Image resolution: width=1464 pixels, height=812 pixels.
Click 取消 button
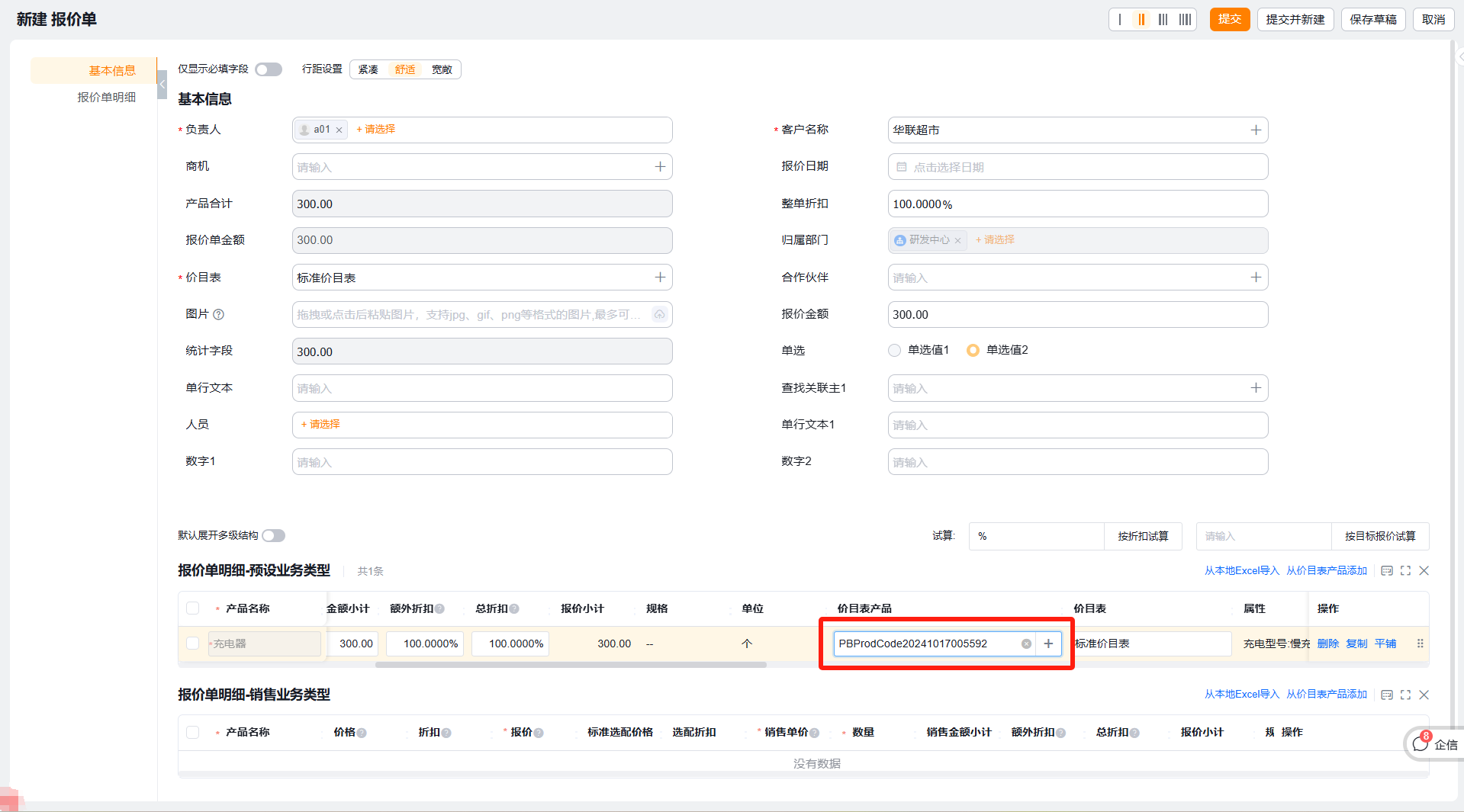(x=1433, y=20)
